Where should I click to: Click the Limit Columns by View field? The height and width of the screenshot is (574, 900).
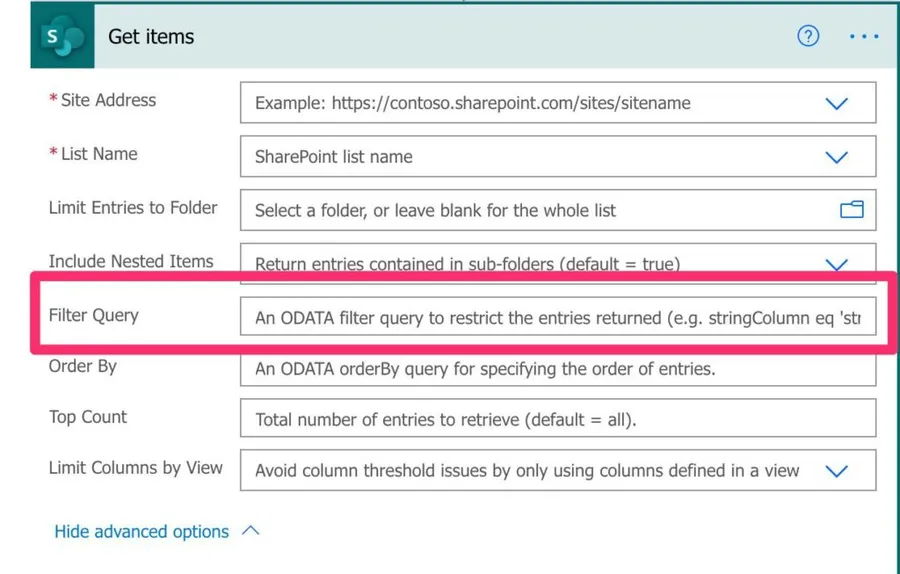[x=527, y=471]
